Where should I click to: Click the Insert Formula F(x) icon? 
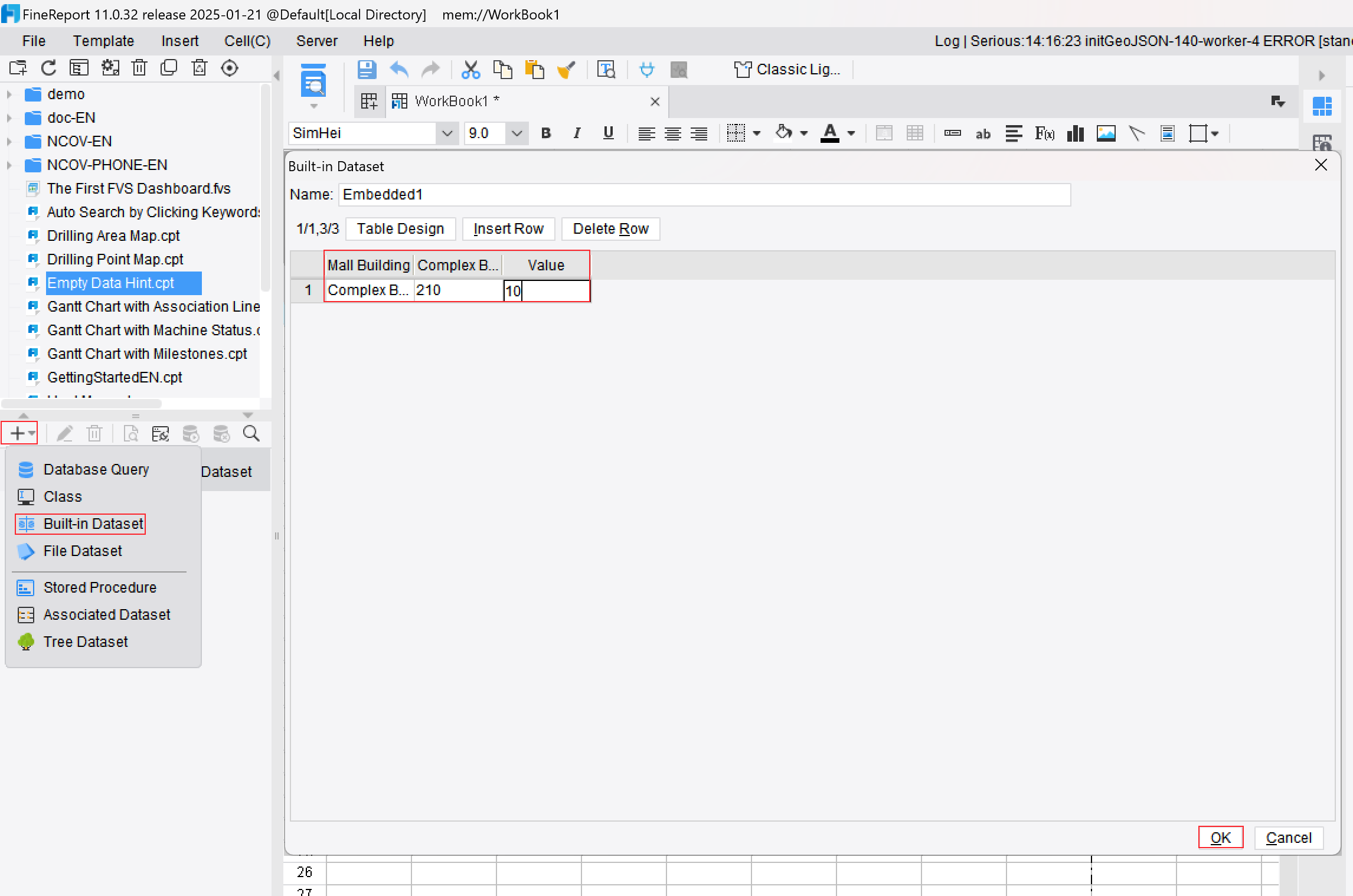click(x=1044, y=133)
